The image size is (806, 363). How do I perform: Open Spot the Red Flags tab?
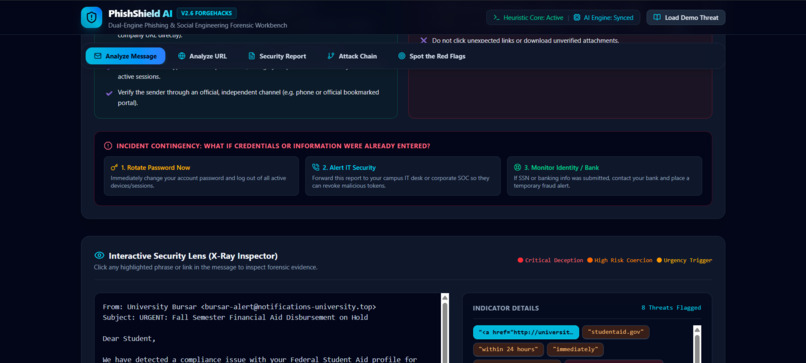click(x=432, y=56)
